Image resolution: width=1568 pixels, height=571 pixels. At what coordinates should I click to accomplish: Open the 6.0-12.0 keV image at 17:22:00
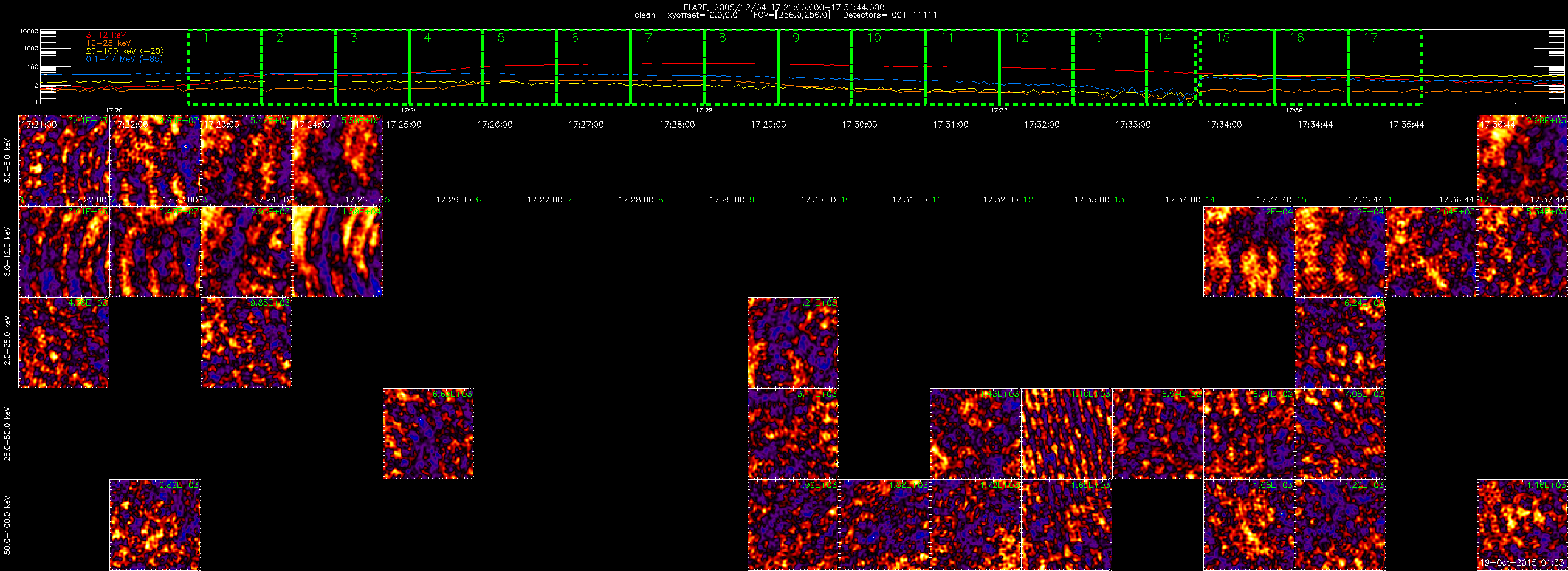(x=155, y=251)
